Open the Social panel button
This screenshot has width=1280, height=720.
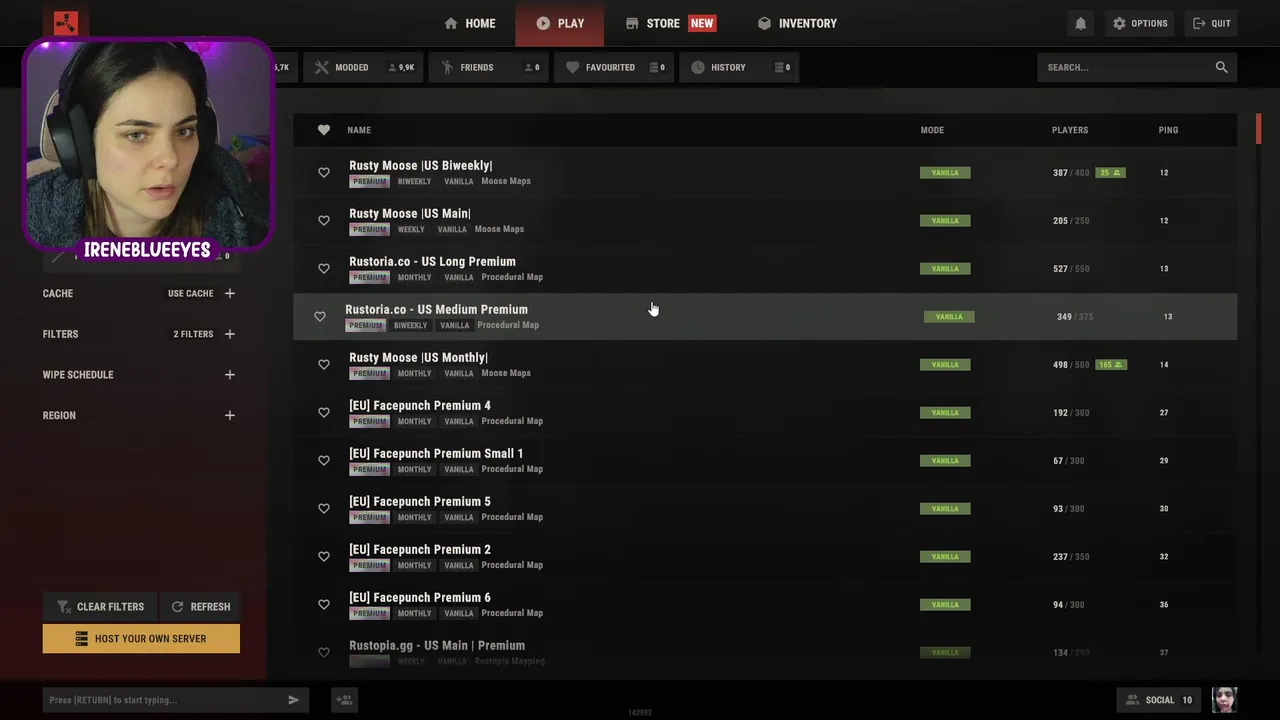point(1159,700)
